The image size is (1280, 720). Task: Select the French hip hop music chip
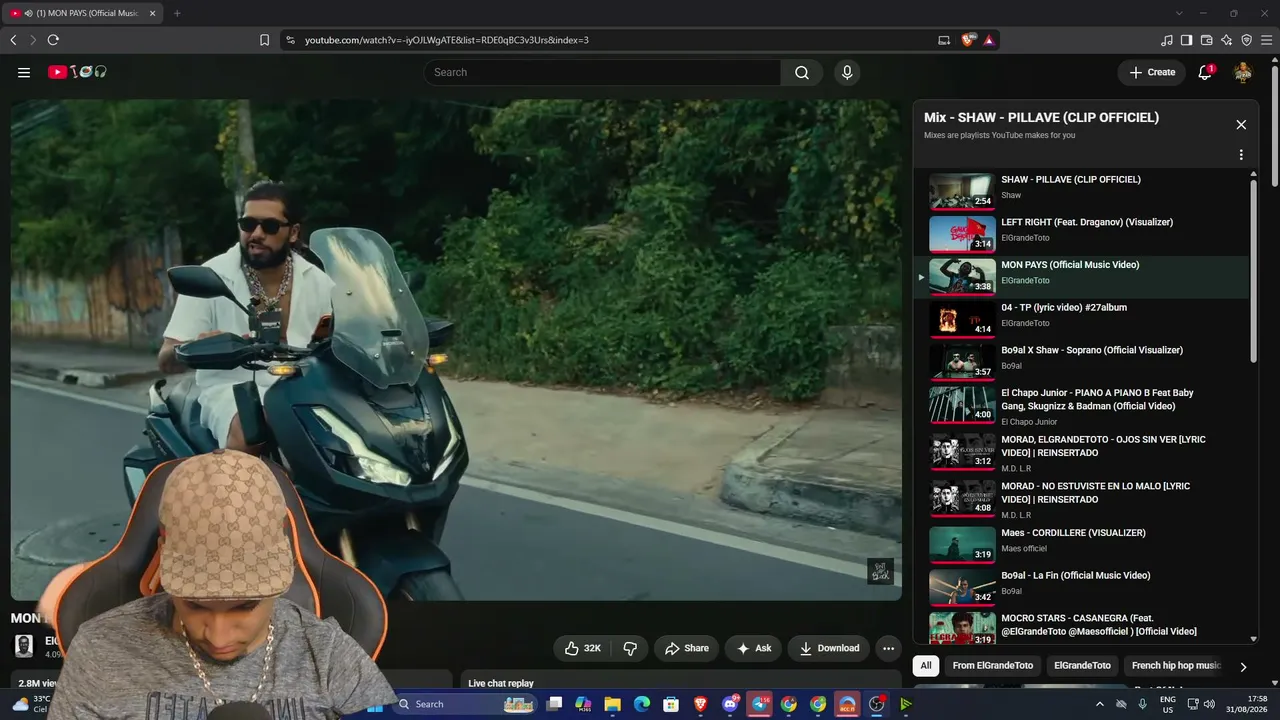click(x=1176, y=665)
